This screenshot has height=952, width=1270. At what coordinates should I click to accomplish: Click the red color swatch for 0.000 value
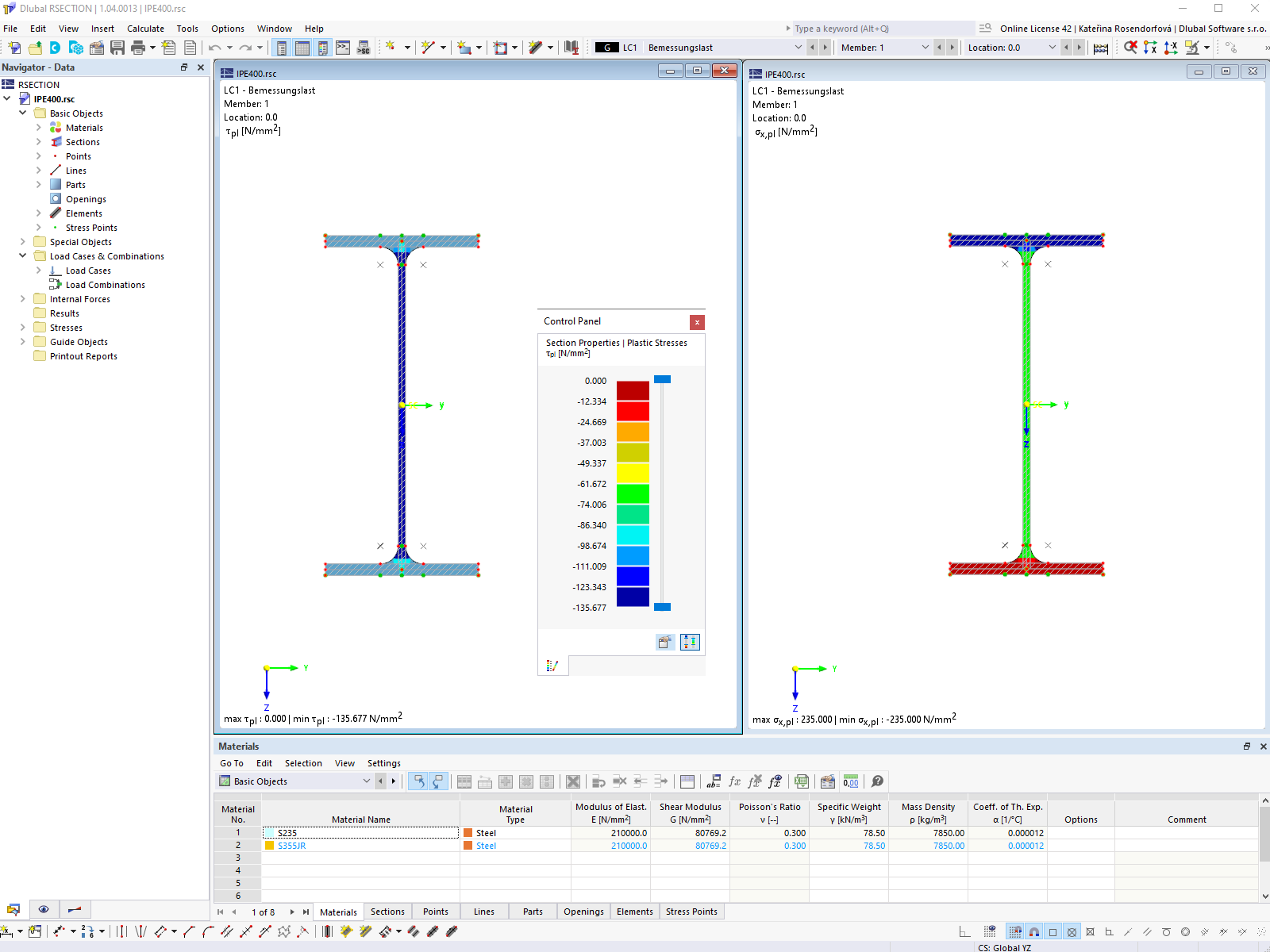[x=633, y=390]
